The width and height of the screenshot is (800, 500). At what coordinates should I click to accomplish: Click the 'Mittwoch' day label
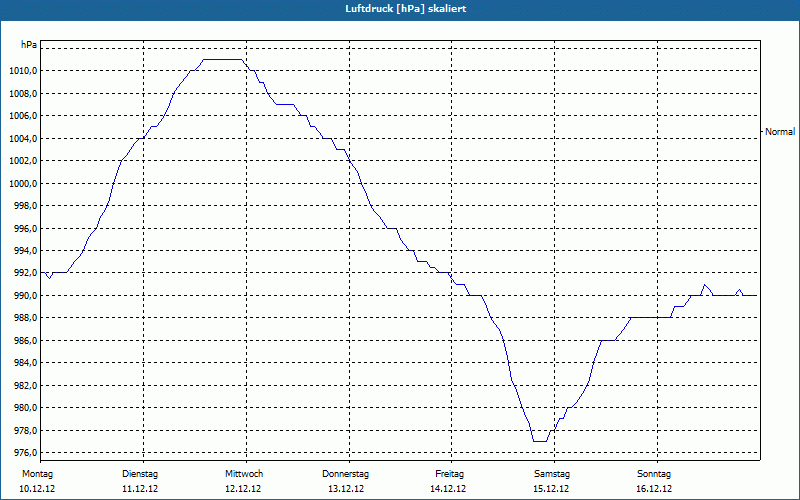(x=244, y=474)
